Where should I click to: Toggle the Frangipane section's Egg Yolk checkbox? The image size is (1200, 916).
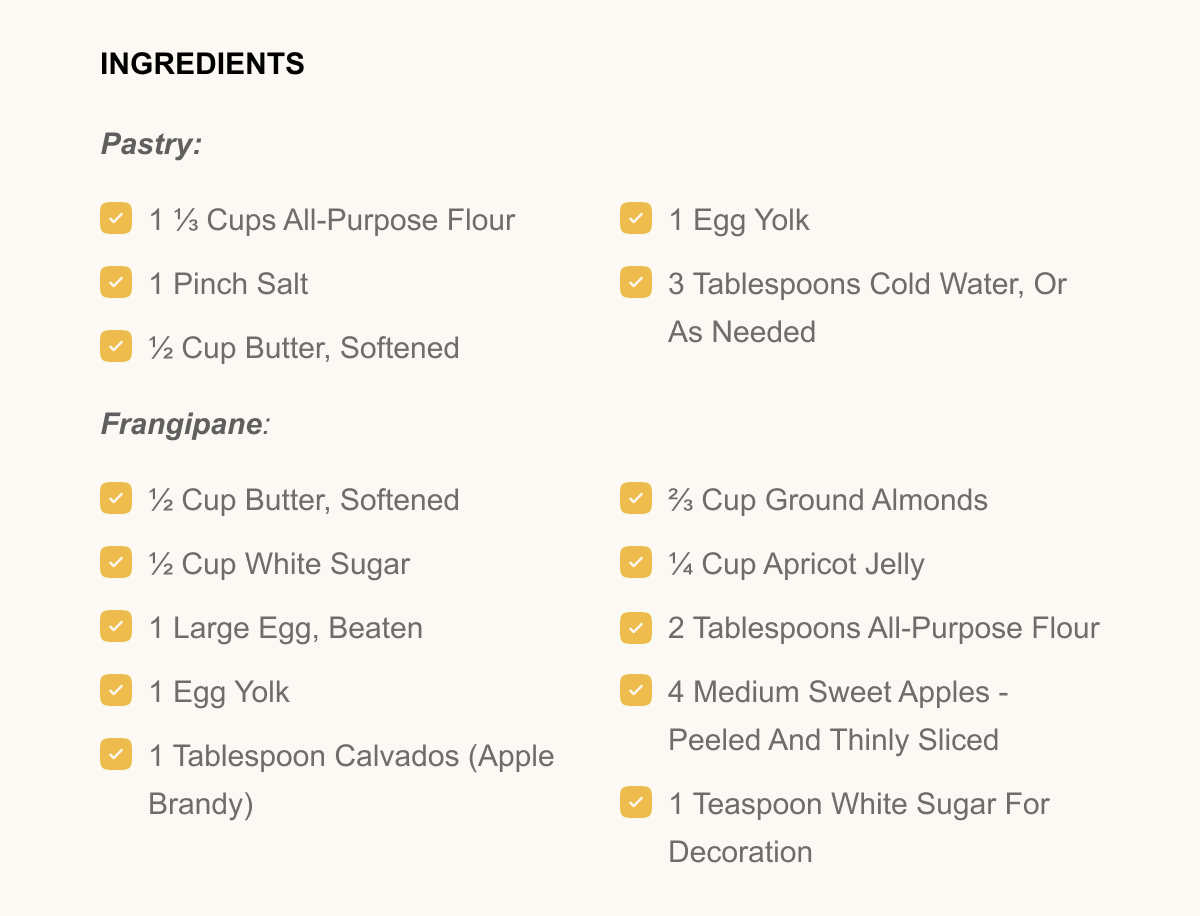coord(116,691)
